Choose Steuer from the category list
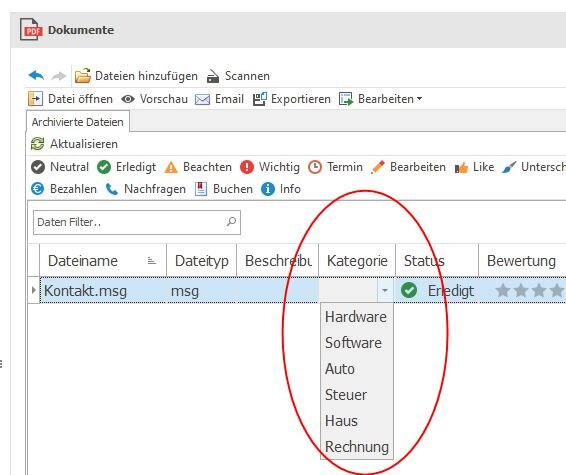This screenshot has width=566, height=475. click(x=346, y=395)
